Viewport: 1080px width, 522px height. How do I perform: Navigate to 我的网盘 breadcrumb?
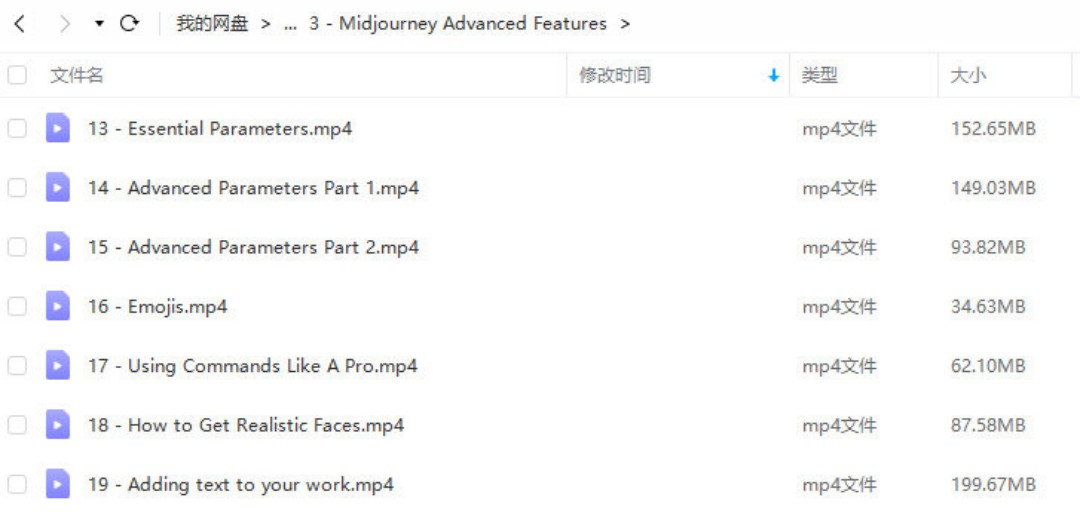coord(212,24)
